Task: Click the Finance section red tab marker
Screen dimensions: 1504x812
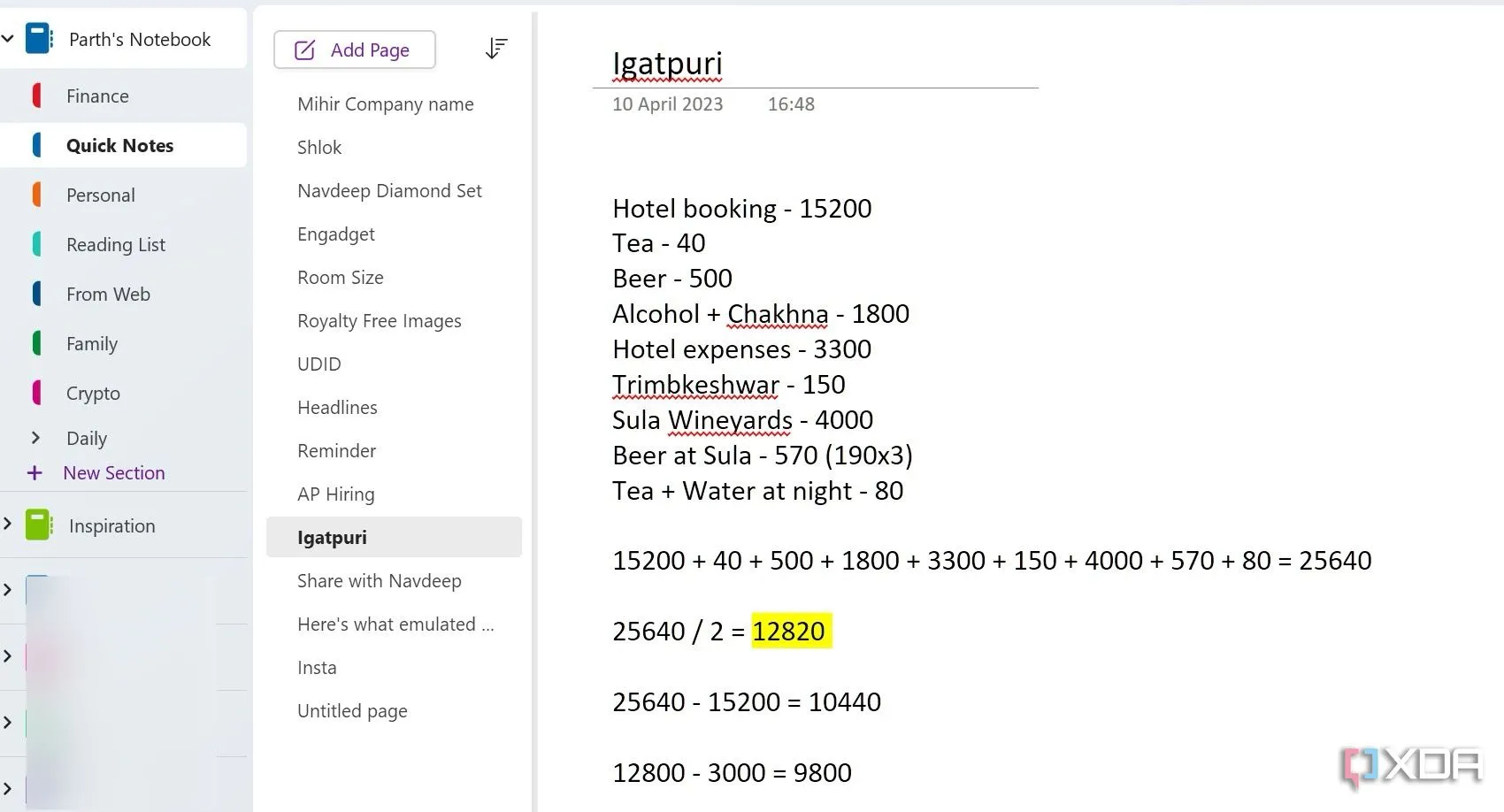Action: [x=36, y=96]
